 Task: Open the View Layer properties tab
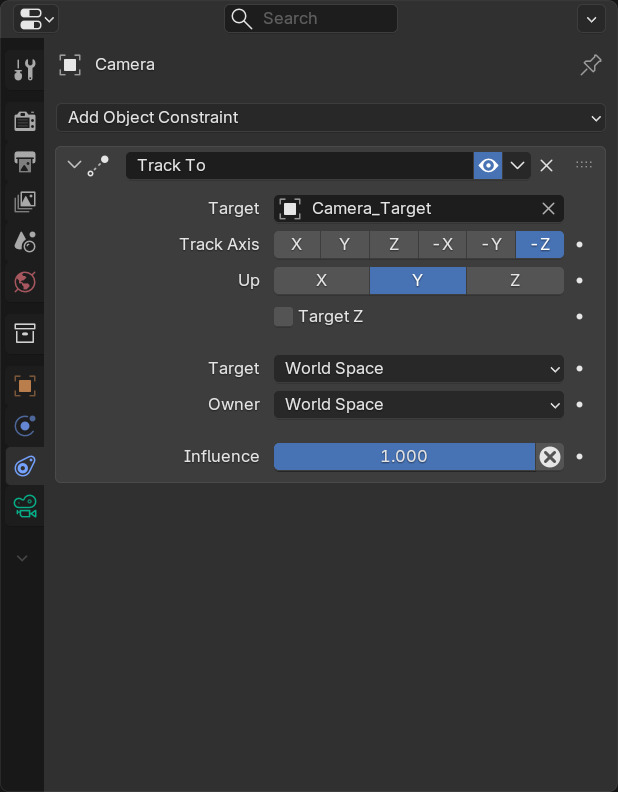[25, 202]
